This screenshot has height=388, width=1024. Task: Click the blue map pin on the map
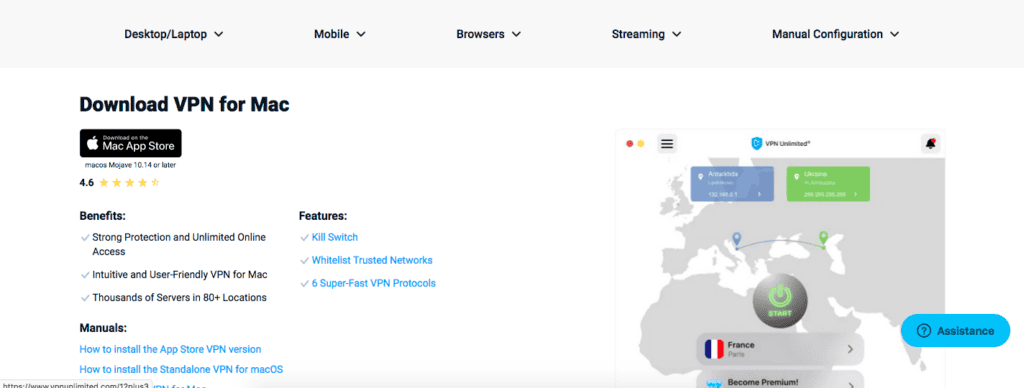point(737,239)
